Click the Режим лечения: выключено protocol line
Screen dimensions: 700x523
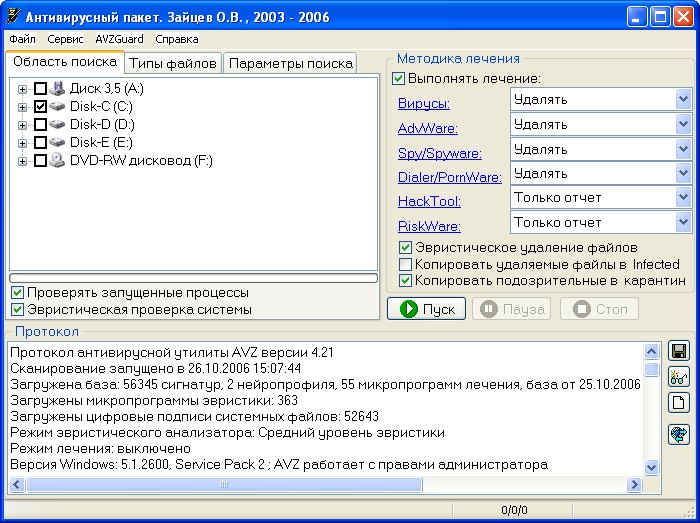point(100,448)
